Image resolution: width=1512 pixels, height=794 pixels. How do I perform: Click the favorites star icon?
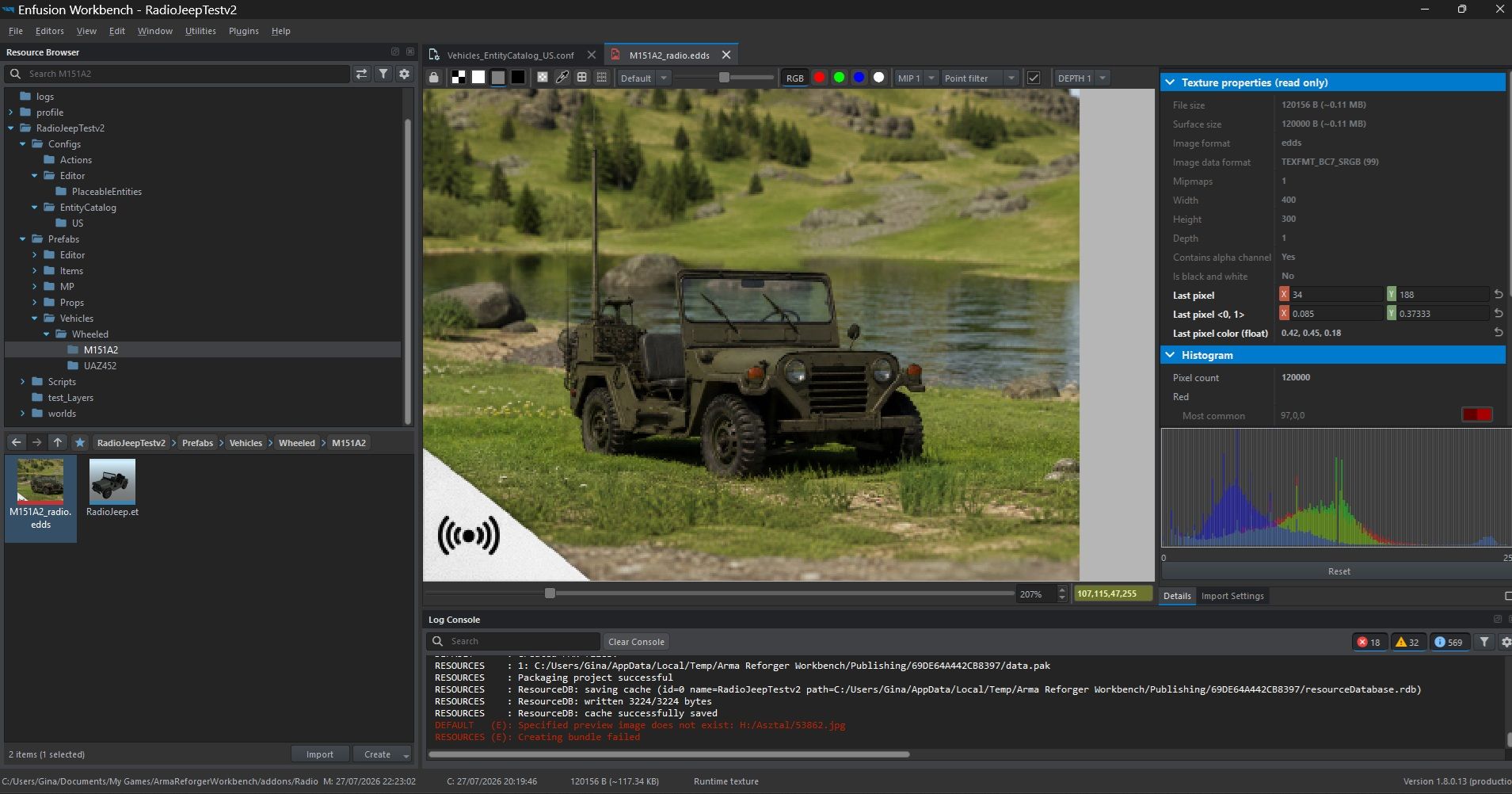coord(79,442)
